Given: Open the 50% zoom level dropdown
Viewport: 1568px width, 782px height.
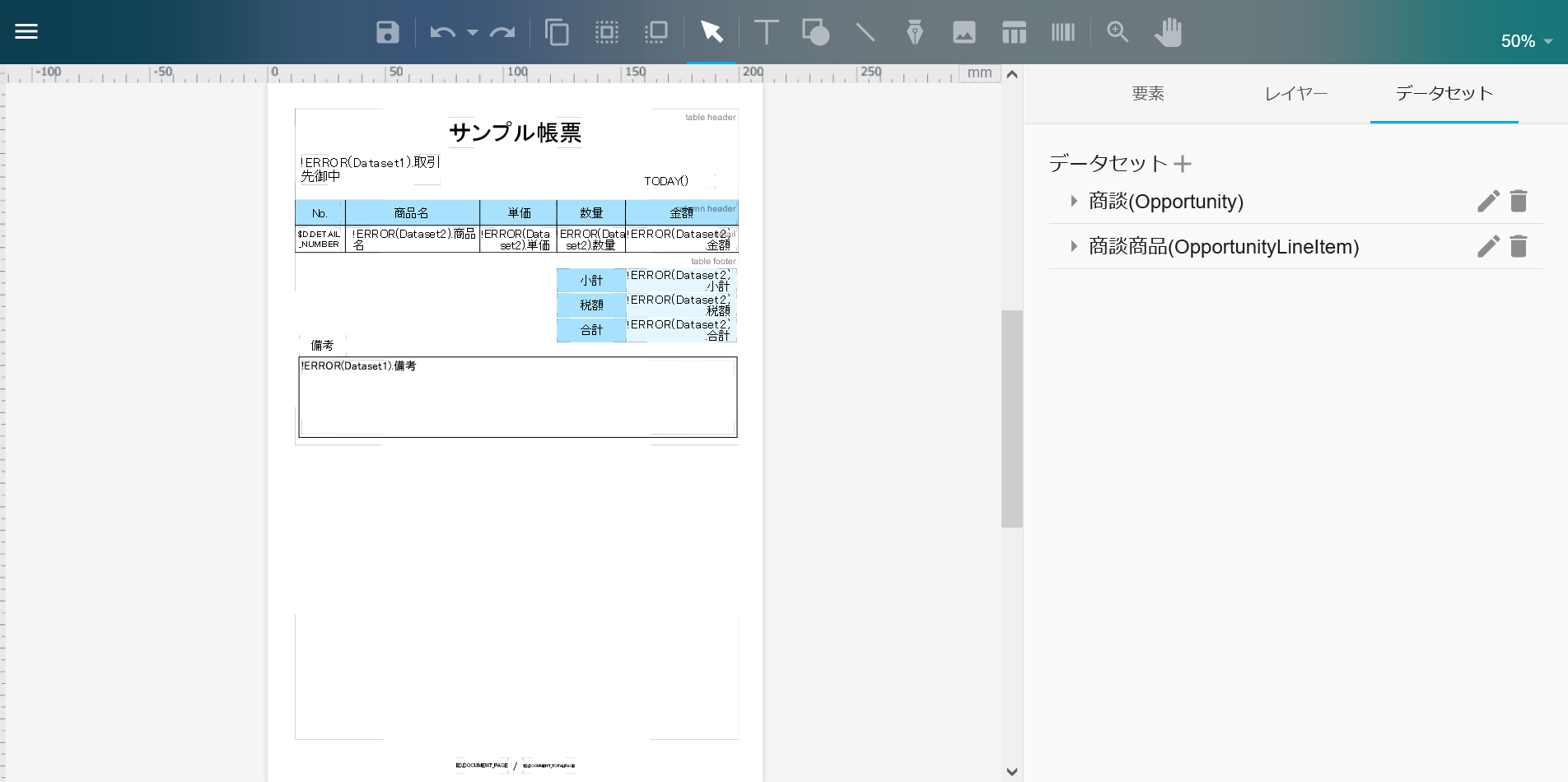Looking at the screenshot, I should (x=1526, y=41).
